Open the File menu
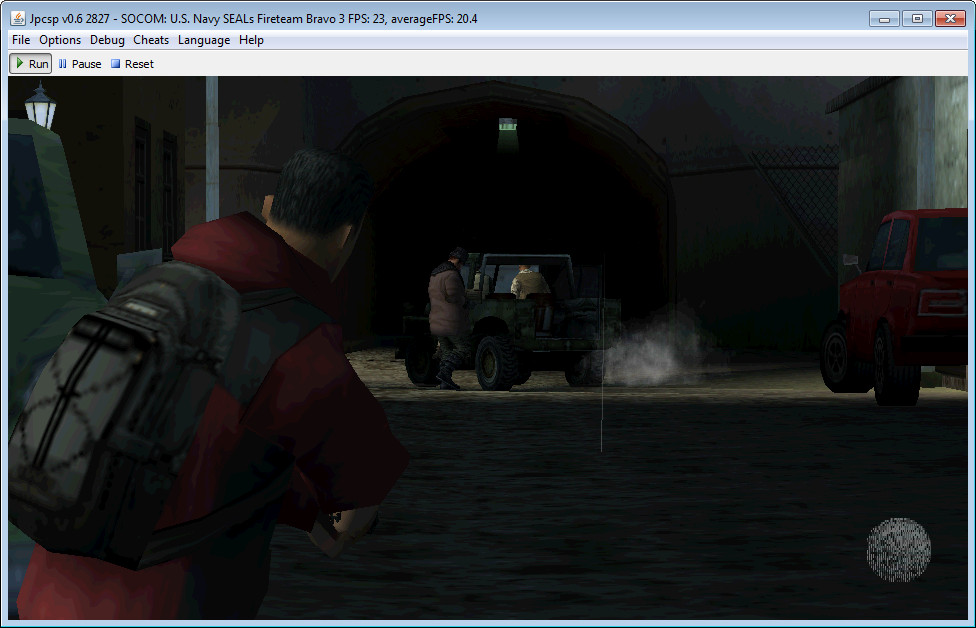The width and height of the screenshot is (976, 628). click(21, 40)
